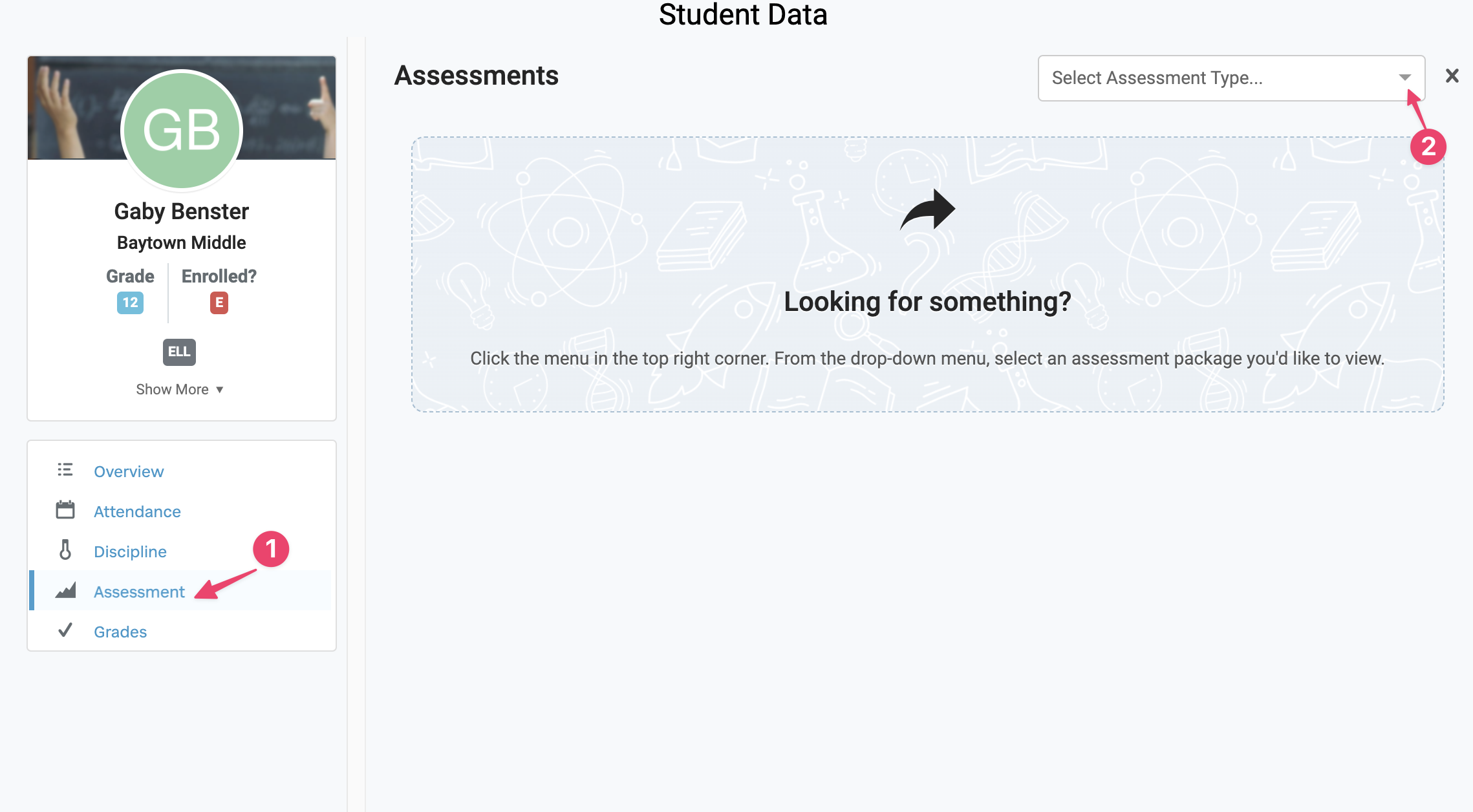Click the Attendance calendar icon
The width and height of the screenshot is (1473, 812).
click(65, 510)
